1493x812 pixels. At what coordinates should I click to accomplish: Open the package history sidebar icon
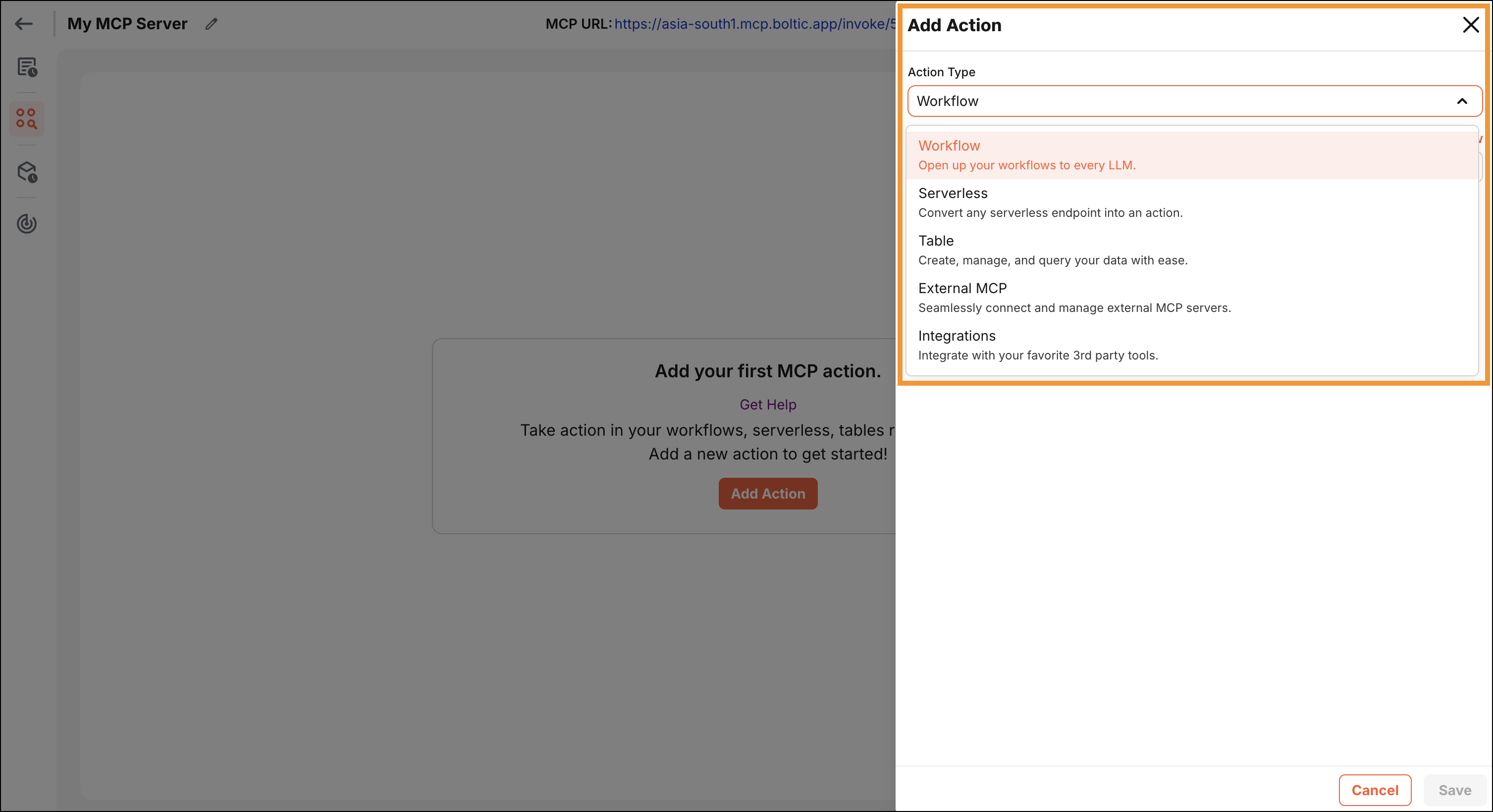tap(27, 171)
